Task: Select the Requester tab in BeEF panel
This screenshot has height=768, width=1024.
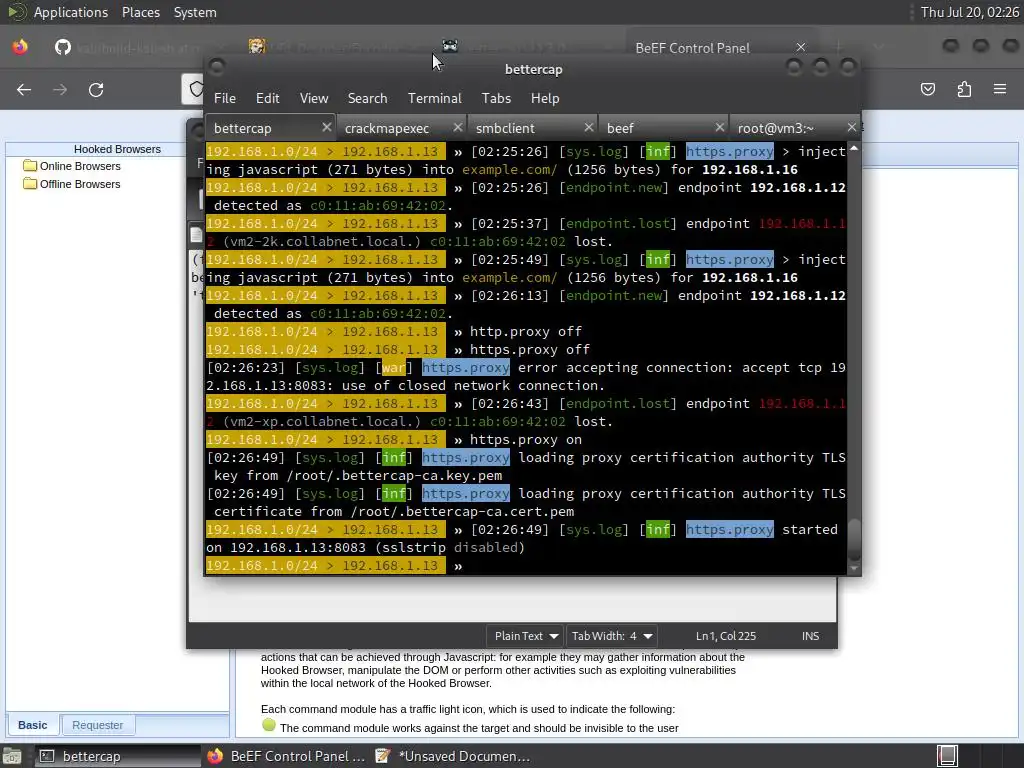Action: pos(97,725)
